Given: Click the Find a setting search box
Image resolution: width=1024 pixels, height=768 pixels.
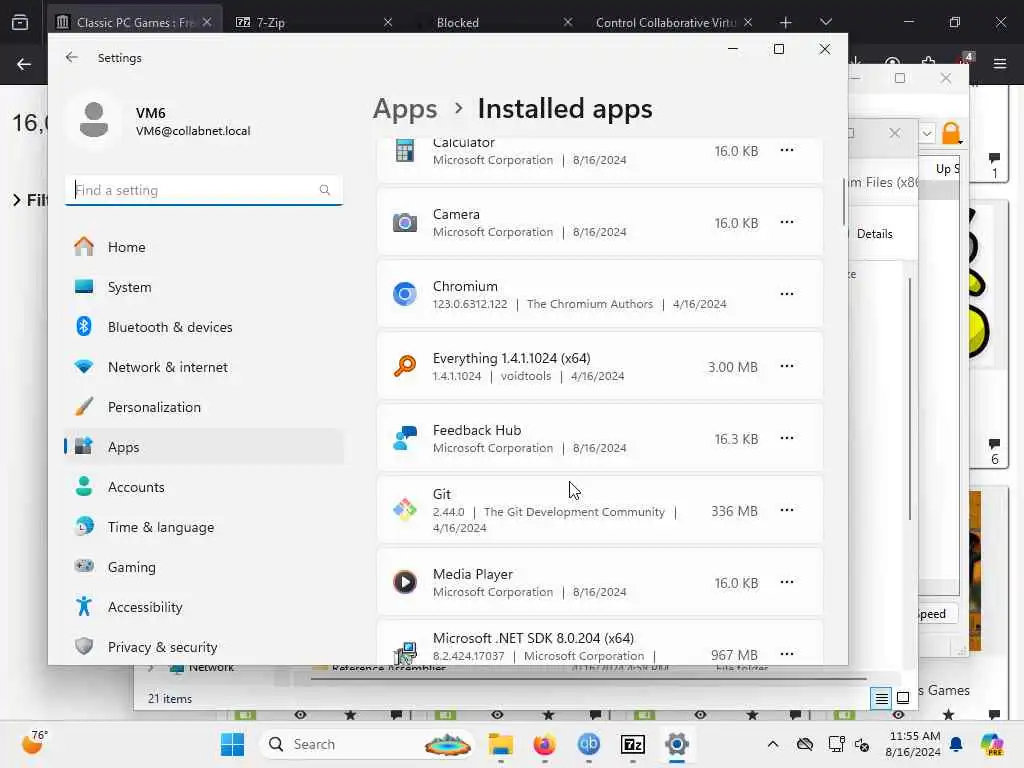Looking at the screenshot, I should 204,190.
